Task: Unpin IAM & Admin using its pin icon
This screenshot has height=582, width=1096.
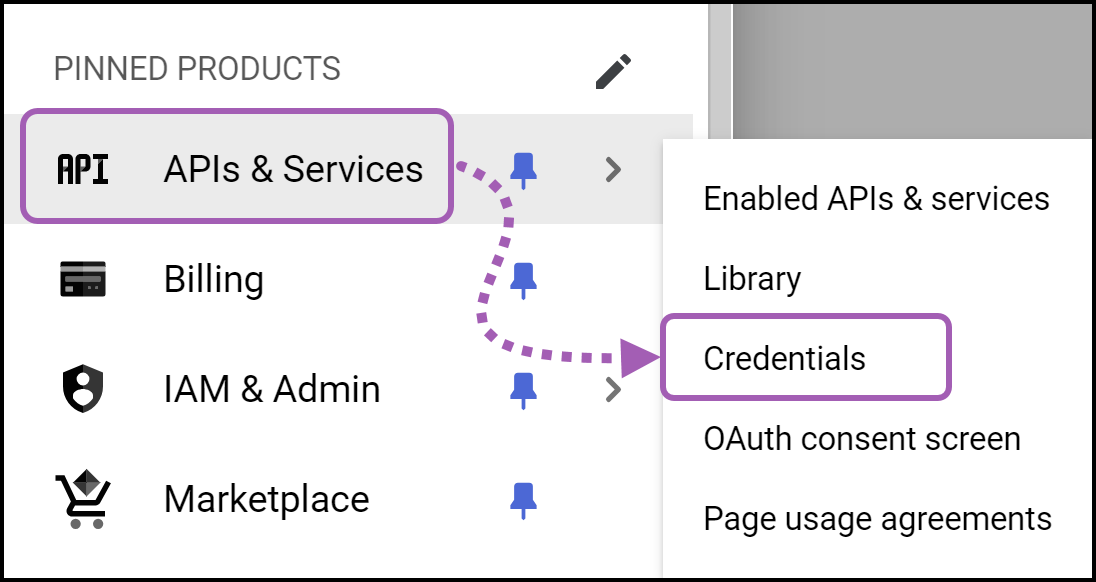Action: [x=523, y=390]
